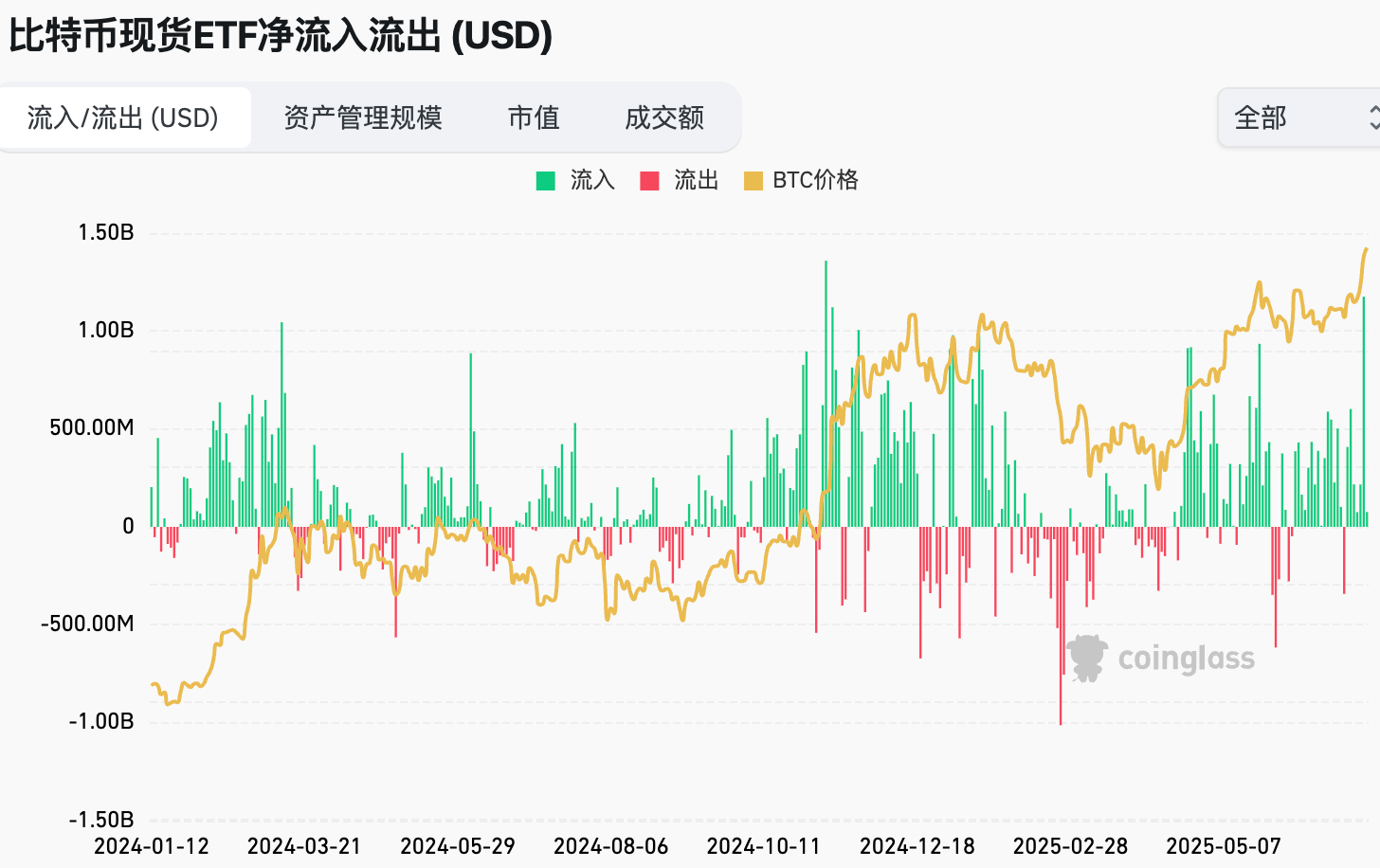Open the 市值 tab
The image size is (1380, 868).
pos(534,118)
